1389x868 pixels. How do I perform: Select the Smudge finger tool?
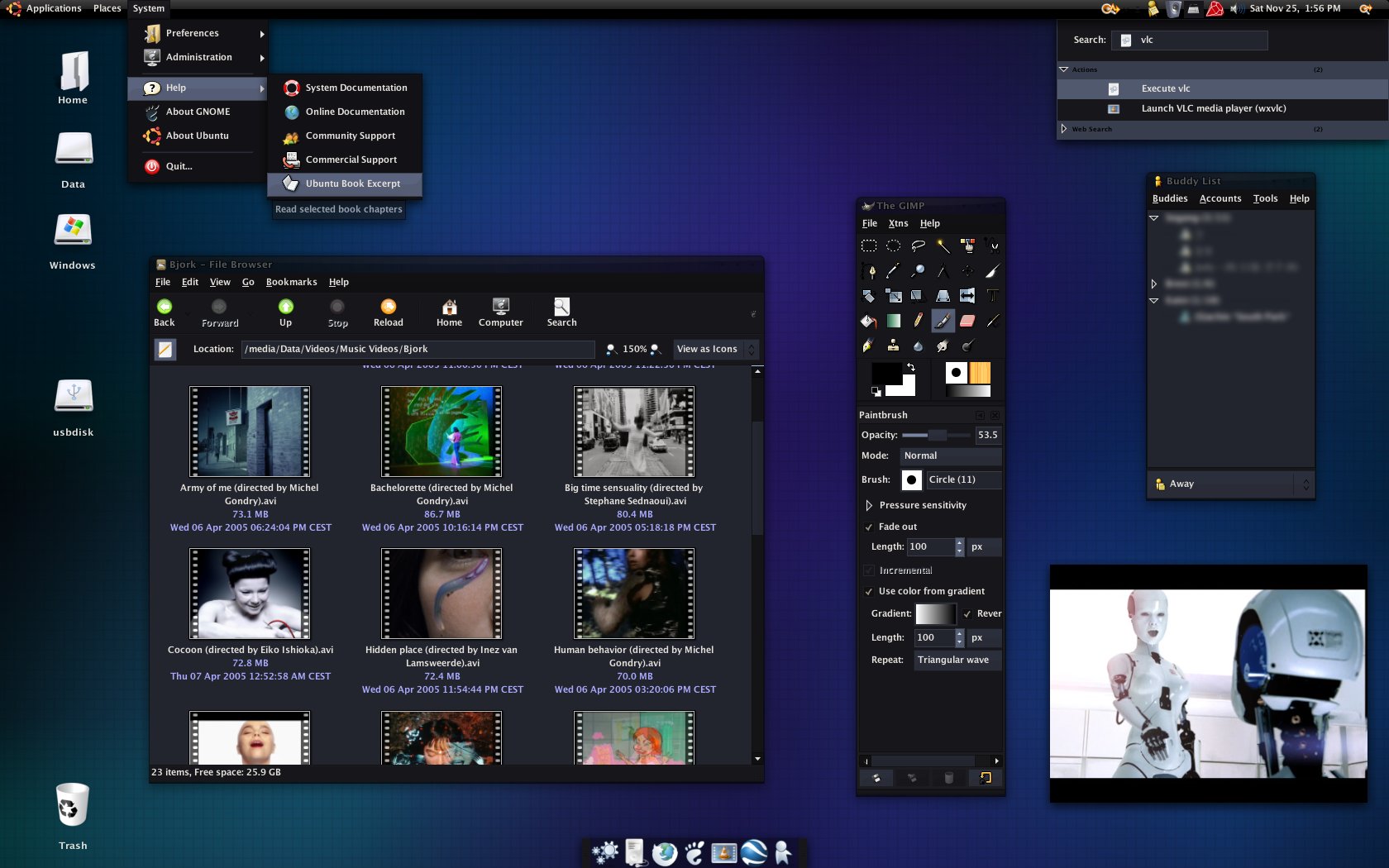(x=943, y=346)
